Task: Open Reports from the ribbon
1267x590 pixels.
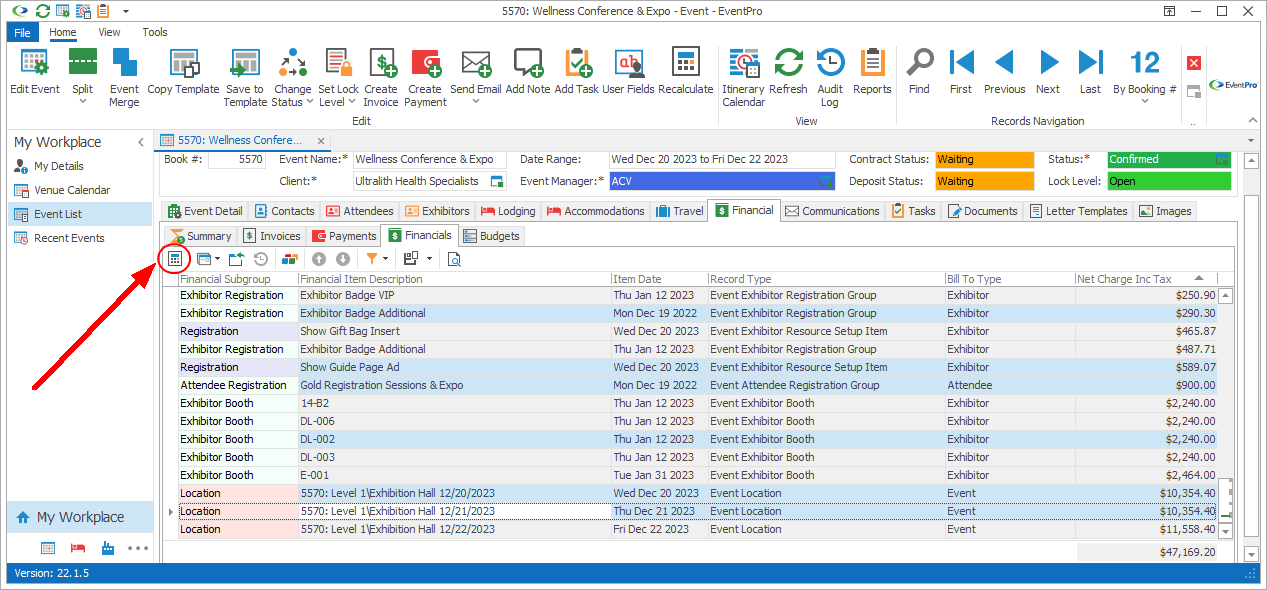Action: [872, 72]
